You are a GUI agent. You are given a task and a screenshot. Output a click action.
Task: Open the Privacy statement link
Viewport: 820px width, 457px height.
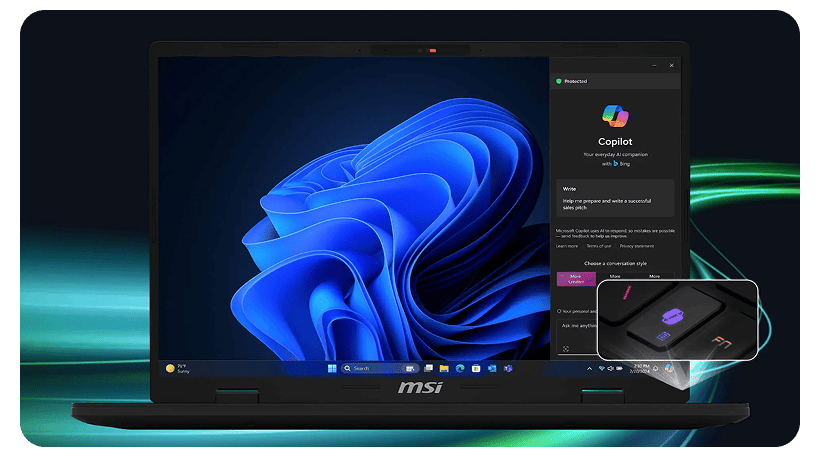[x=637, y=245]
